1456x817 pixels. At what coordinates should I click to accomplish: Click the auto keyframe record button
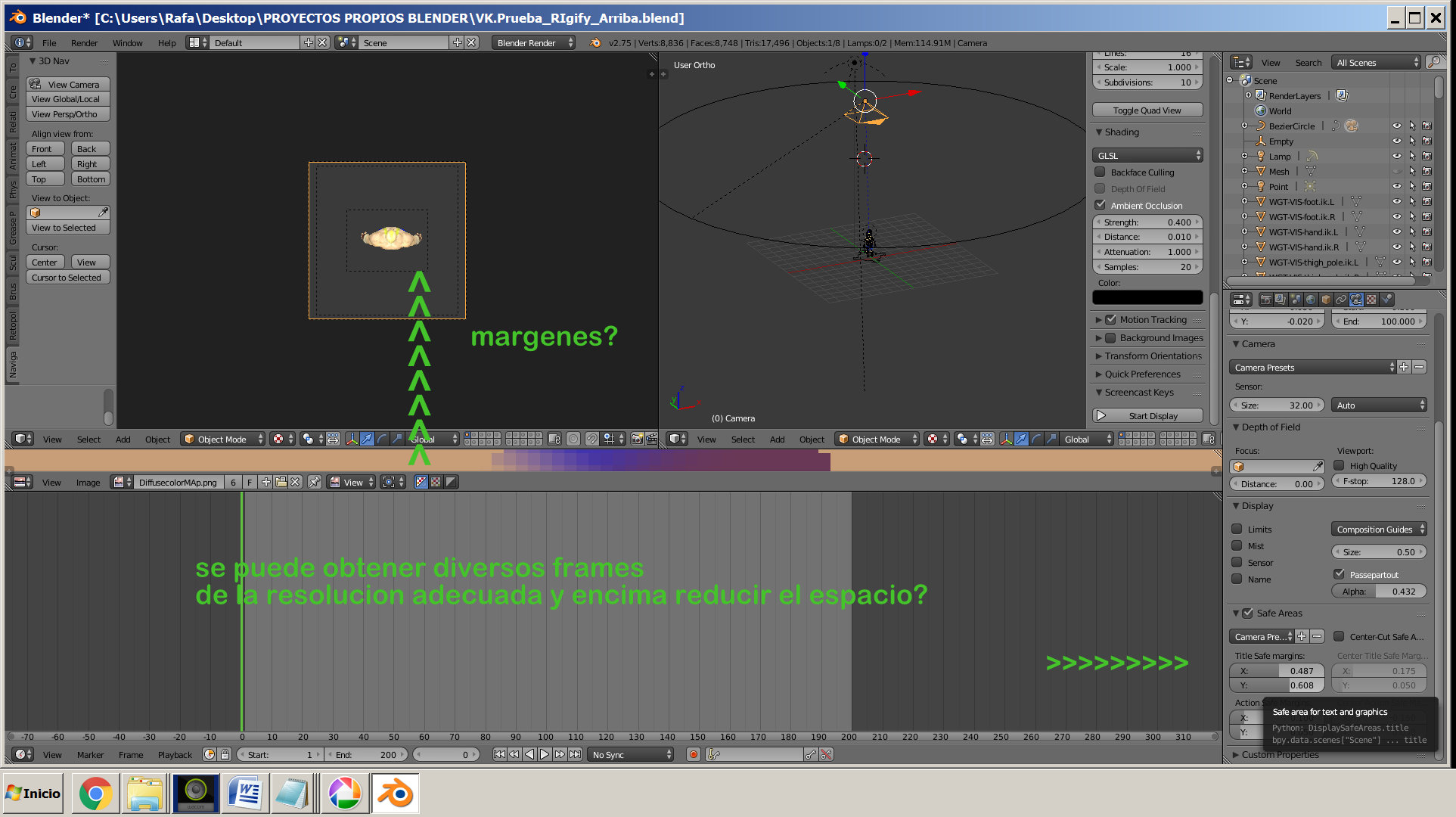point(693,754)
